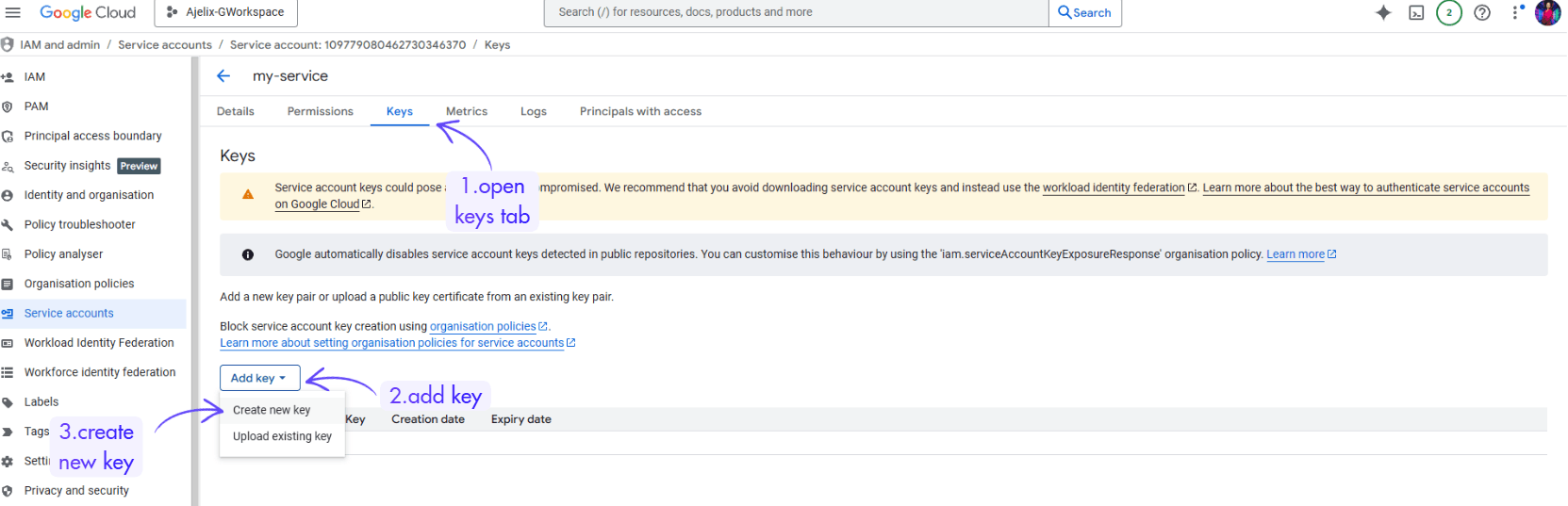Viewport: 1568px width, 506px height.
Task: Open Labels in the sidebar
Action: [x=41, y=401]
